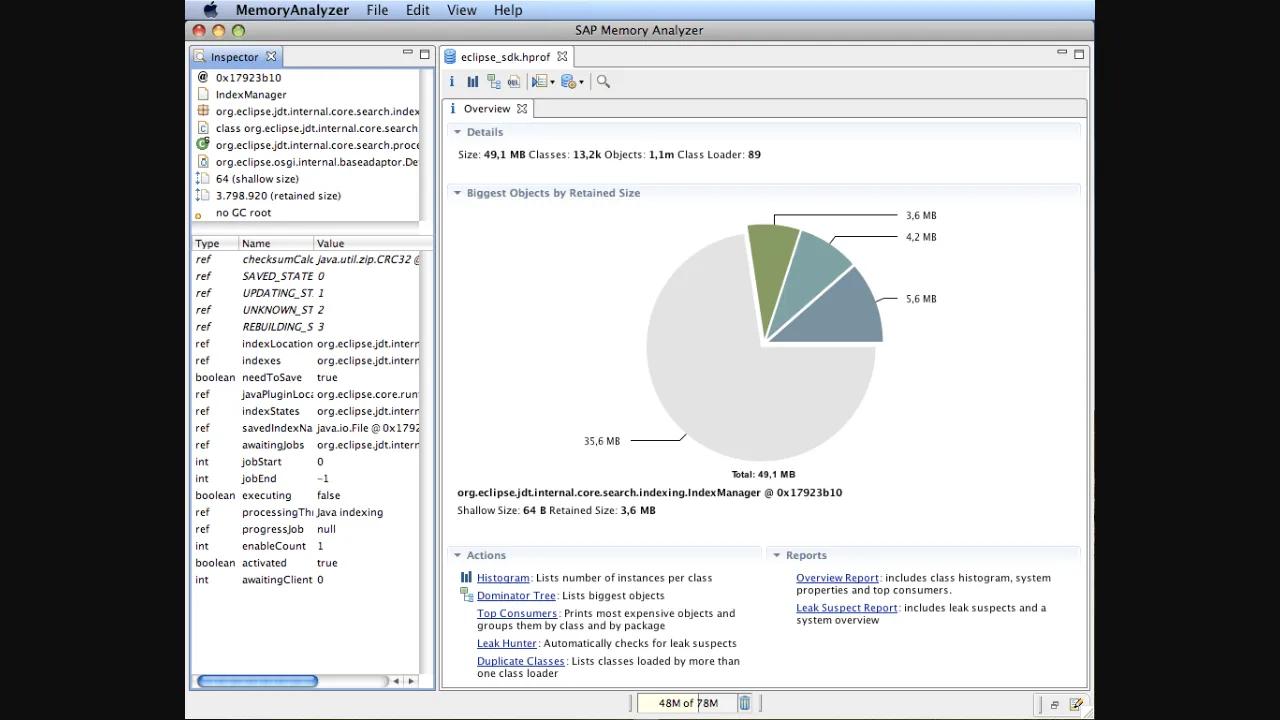Close the Inspector view tab

271,57
